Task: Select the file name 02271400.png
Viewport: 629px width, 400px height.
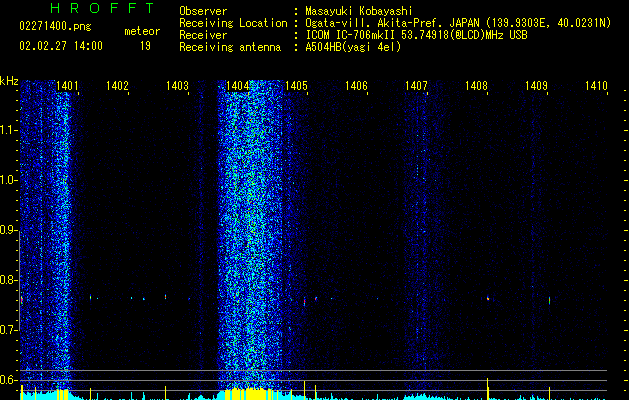Action: click(x=55, y=26)
